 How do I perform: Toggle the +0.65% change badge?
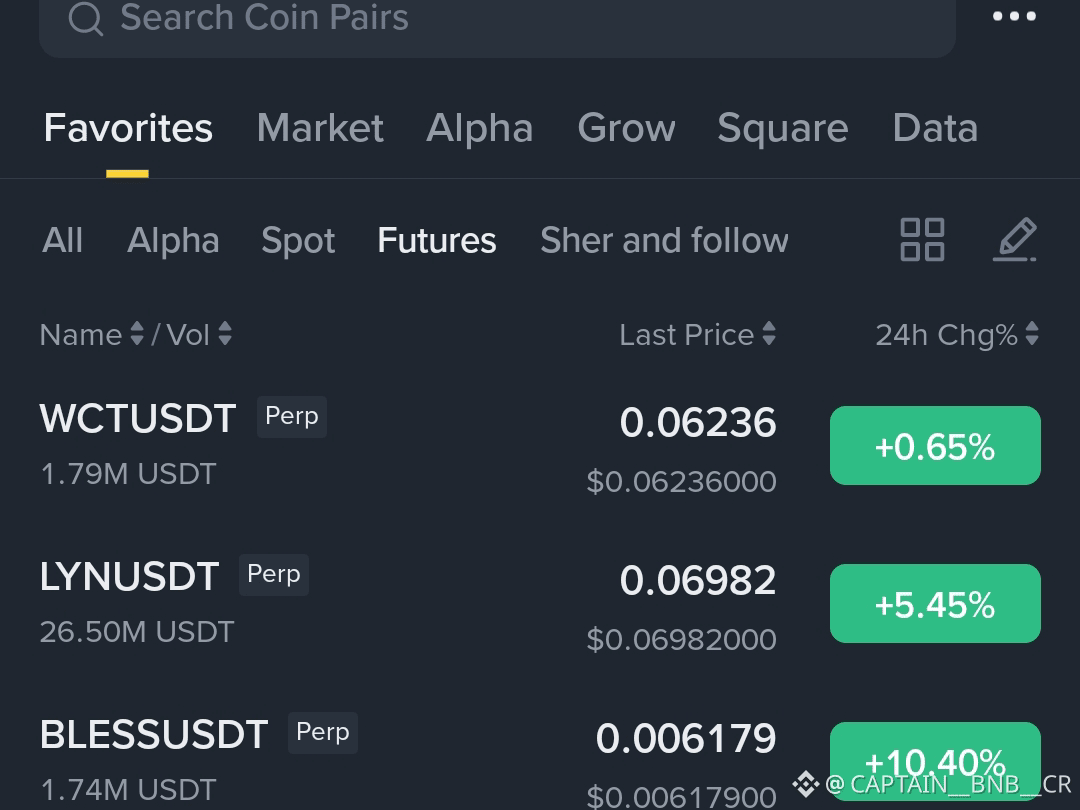[x=935, y=446]
